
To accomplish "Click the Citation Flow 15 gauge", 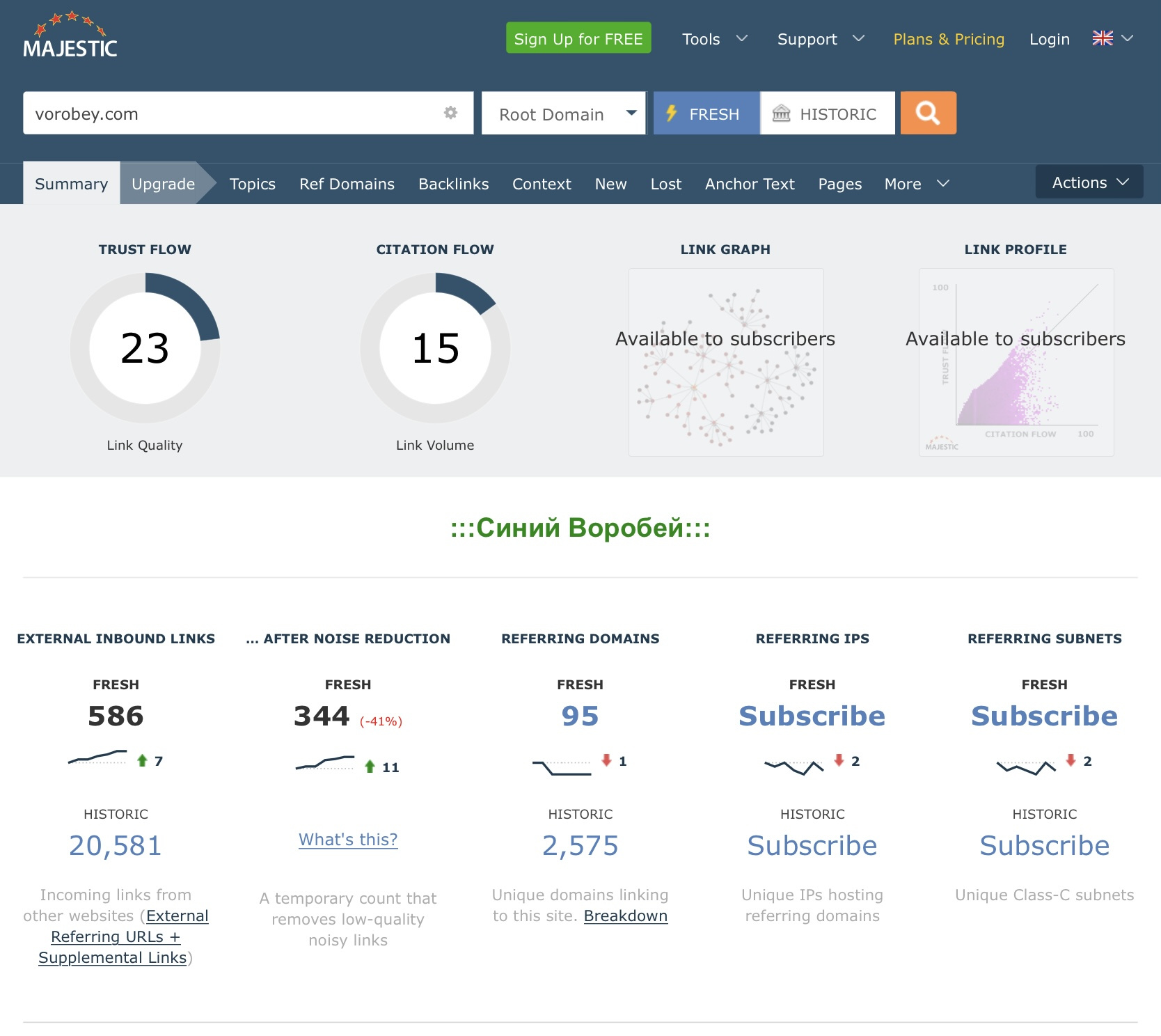I will (x=435, y=347).
